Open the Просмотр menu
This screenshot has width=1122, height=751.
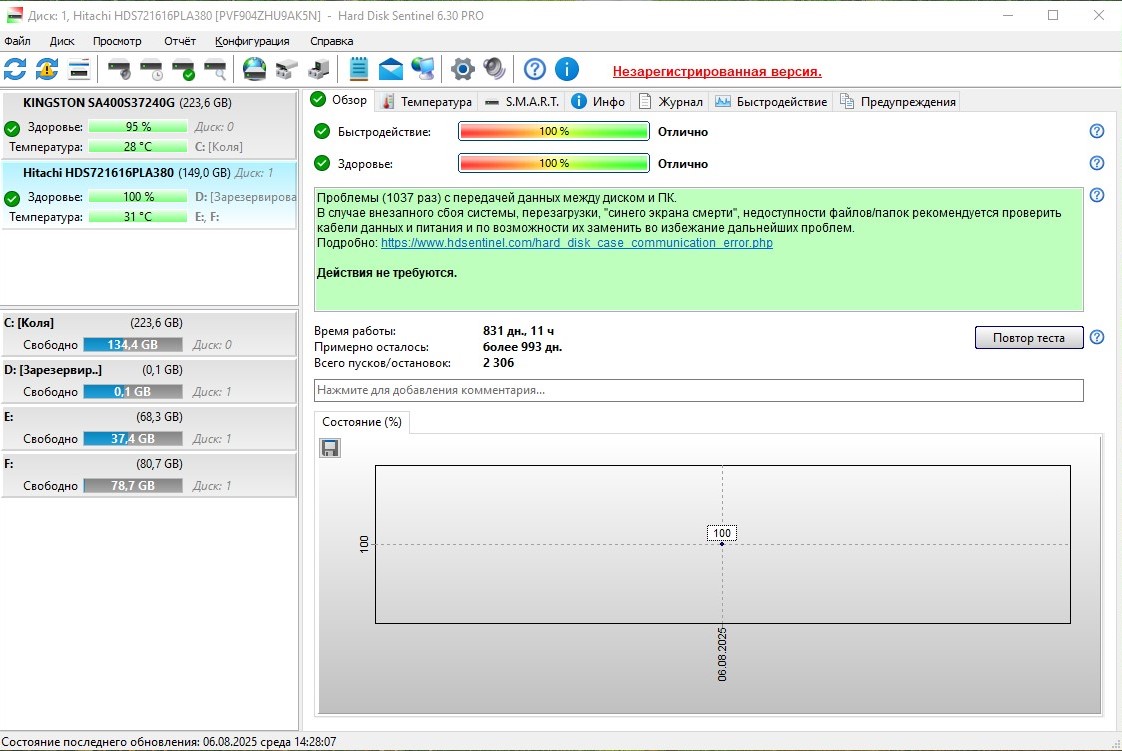coord(117,41)
